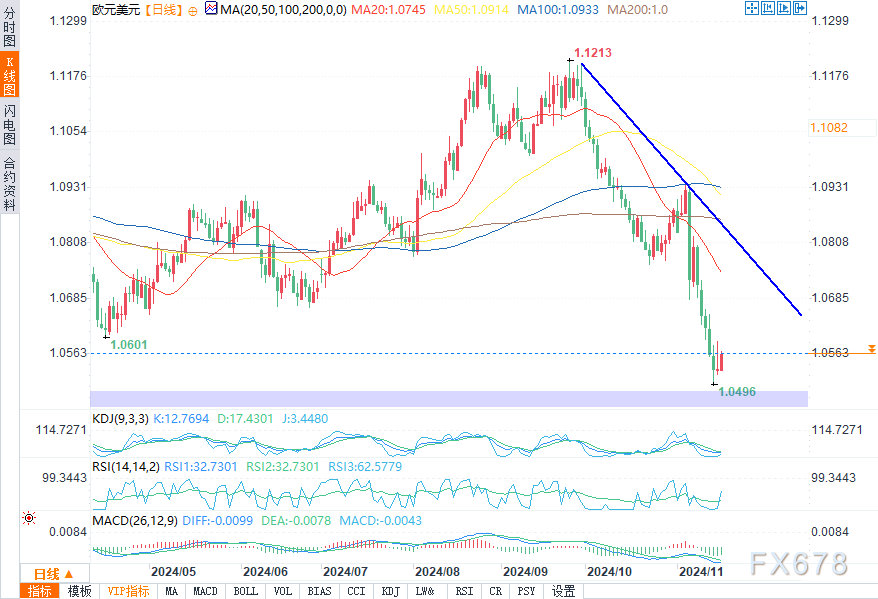Click the RSI3:62.5779 value
Image resolution: width=878 pixels, height=599 pixels.
click(x=365, y=467)
